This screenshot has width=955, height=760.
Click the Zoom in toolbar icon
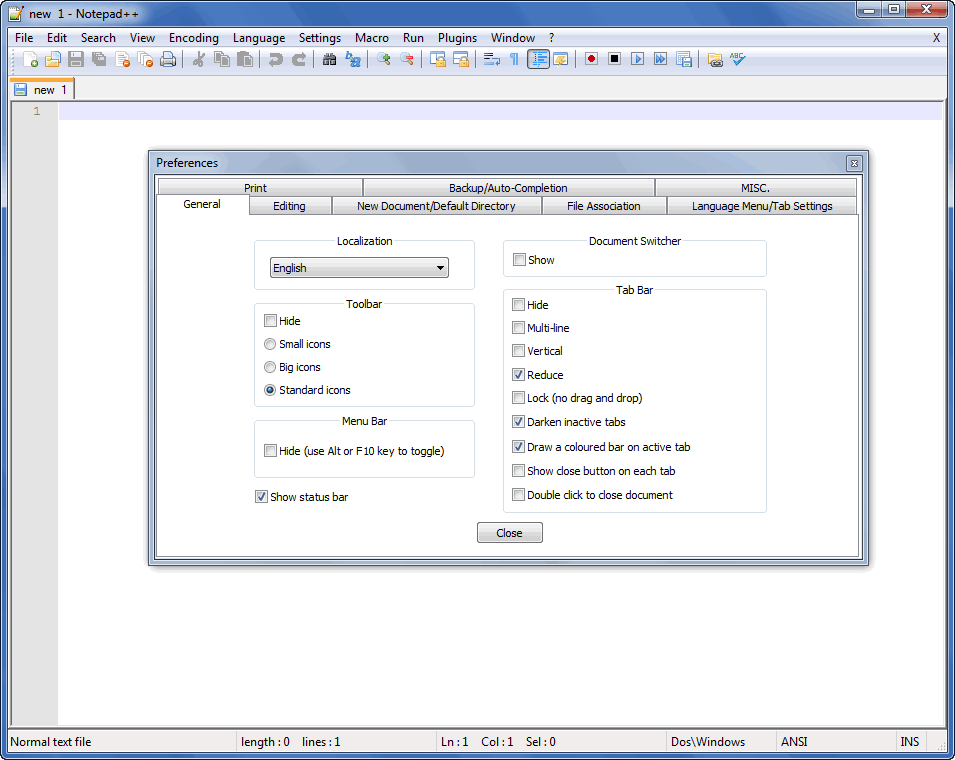click(x=383, y=60)
